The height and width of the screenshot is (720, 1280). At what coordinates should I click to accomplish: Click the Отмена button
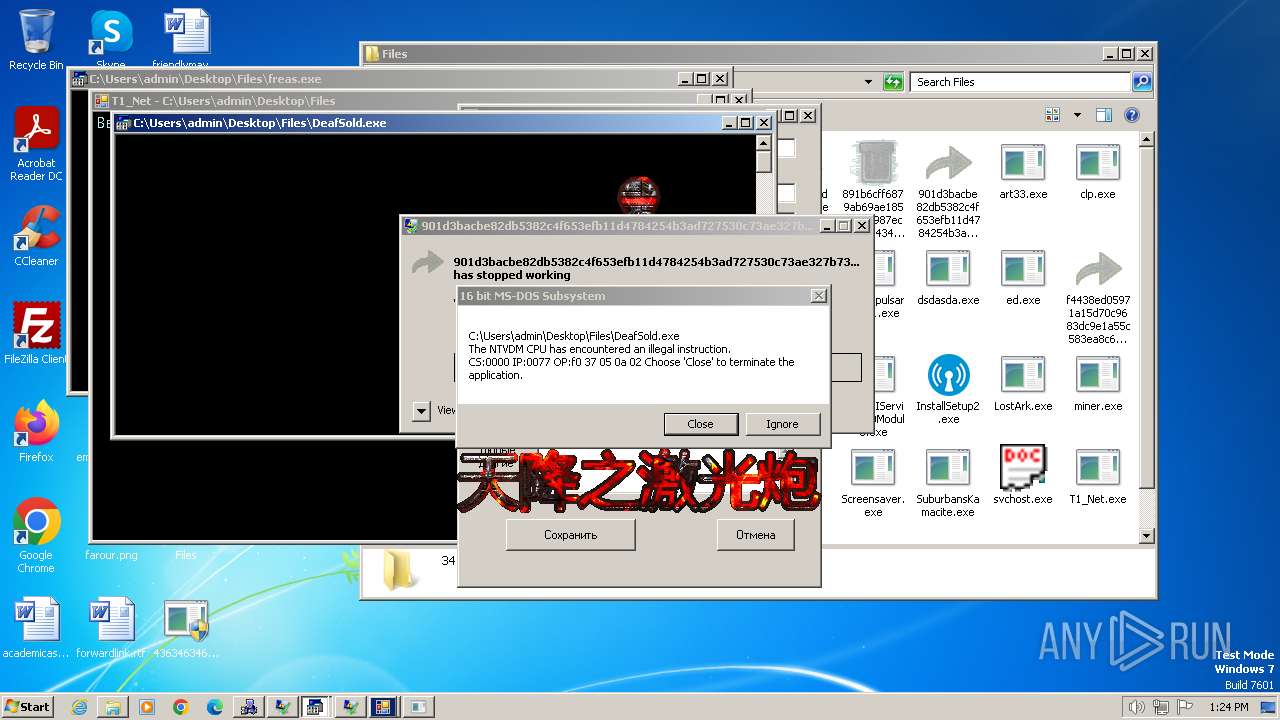pos(755,535)
